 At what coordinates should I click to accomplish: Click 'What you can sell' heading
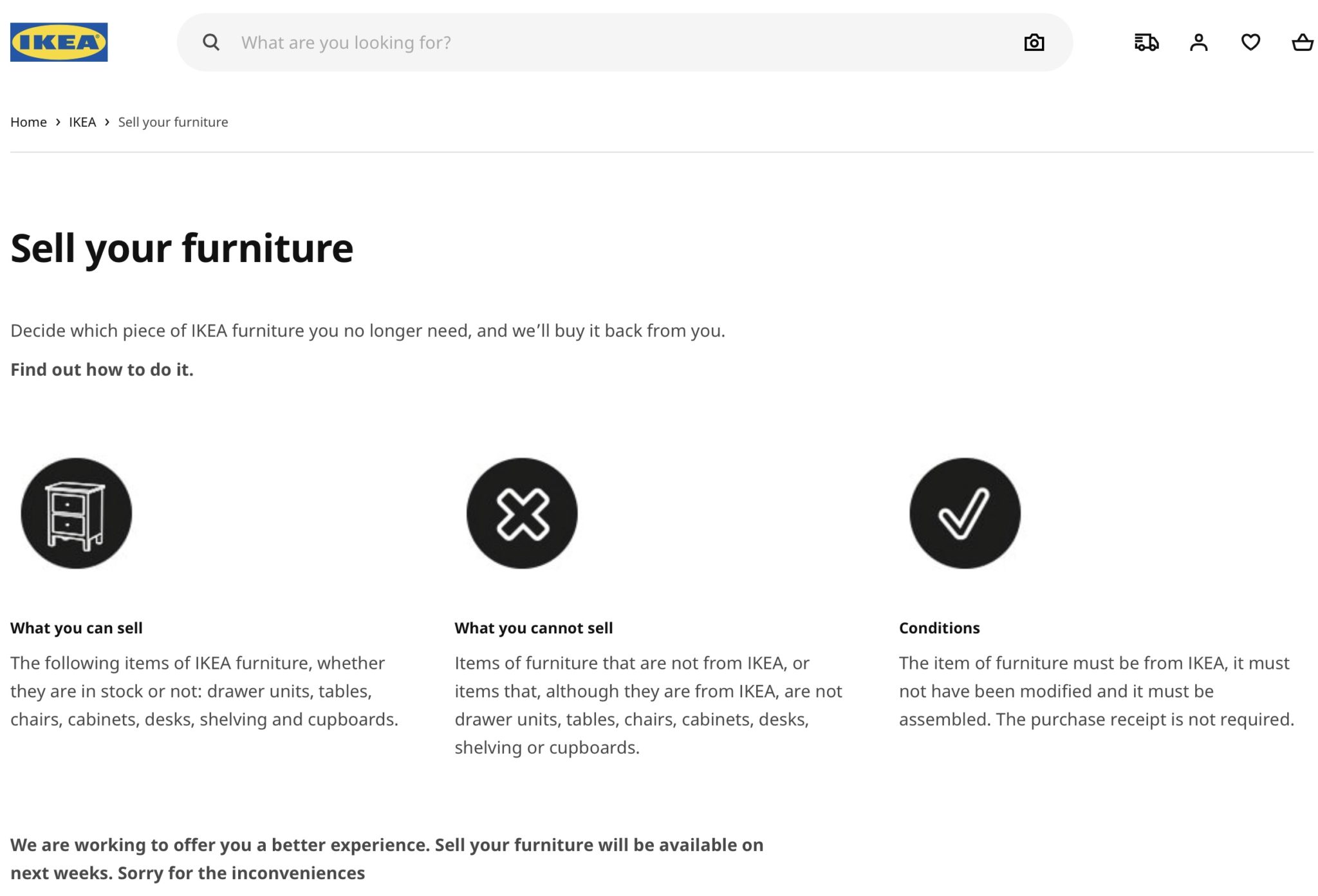77,628
